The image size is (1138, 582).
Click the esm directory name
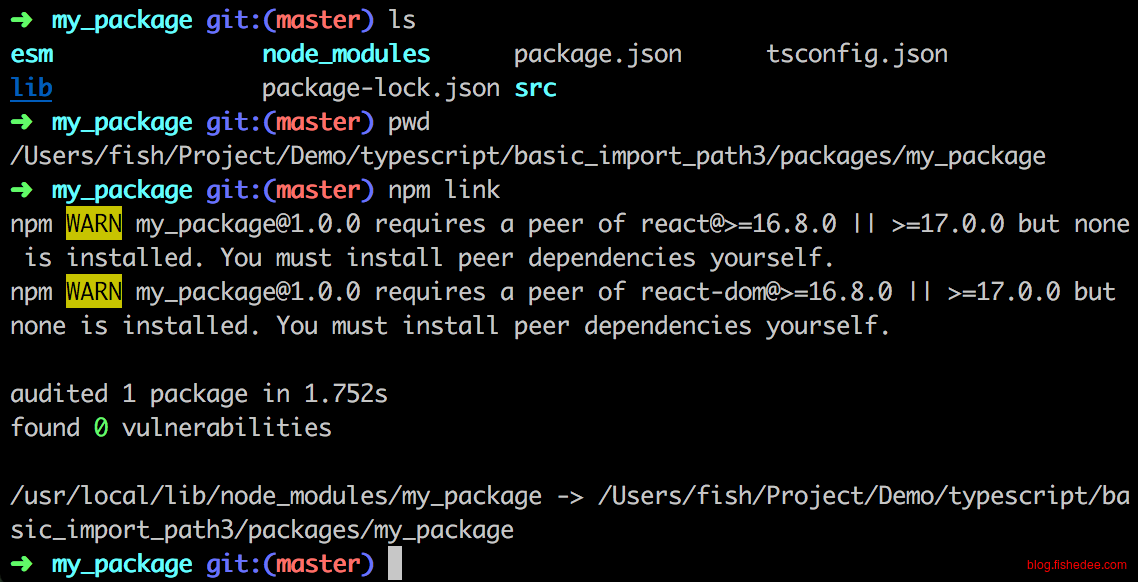[x=32, y=54]
